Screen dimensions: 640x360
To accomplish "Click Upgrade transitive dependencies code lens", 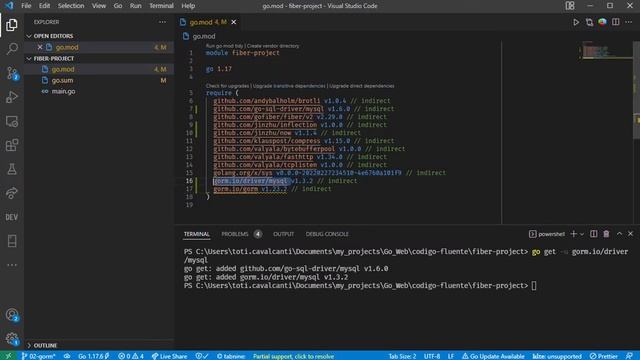I will pos(289,86).
